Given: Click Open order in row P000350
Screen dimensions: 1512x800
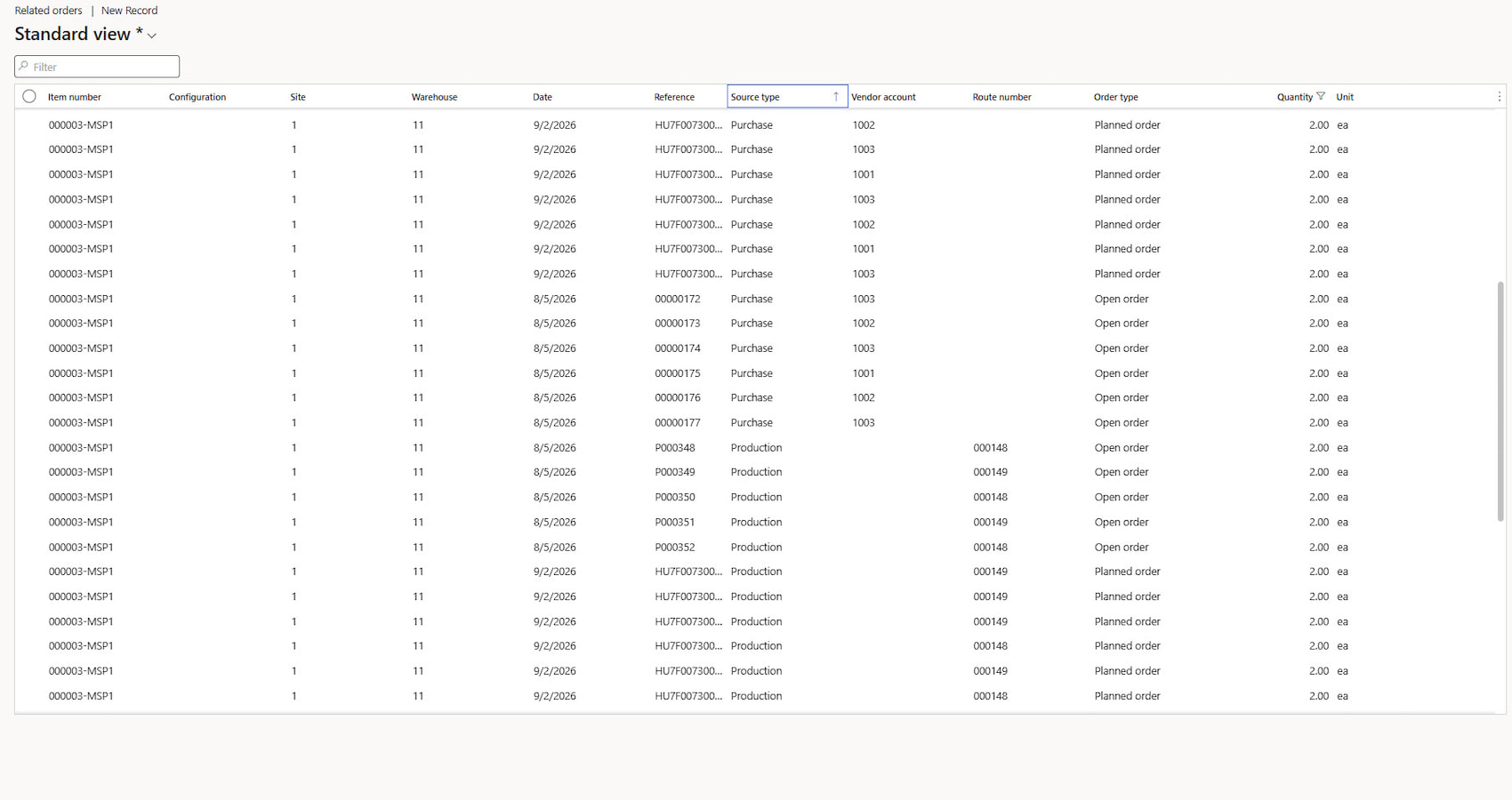Looking at the screenshot, I should (x=1122, y=497).
